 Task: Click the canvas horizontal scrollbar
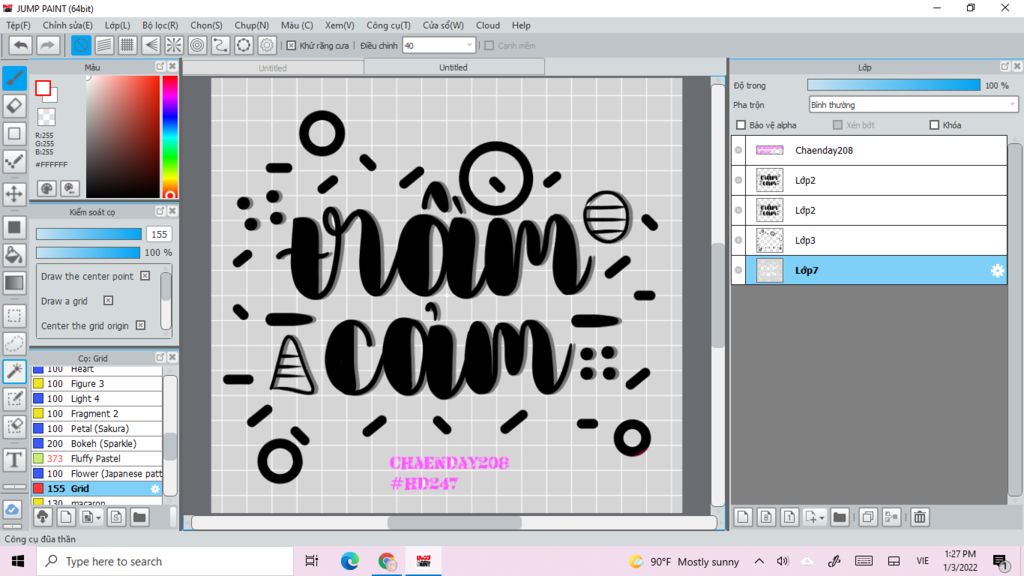click(x=455, y=522)
